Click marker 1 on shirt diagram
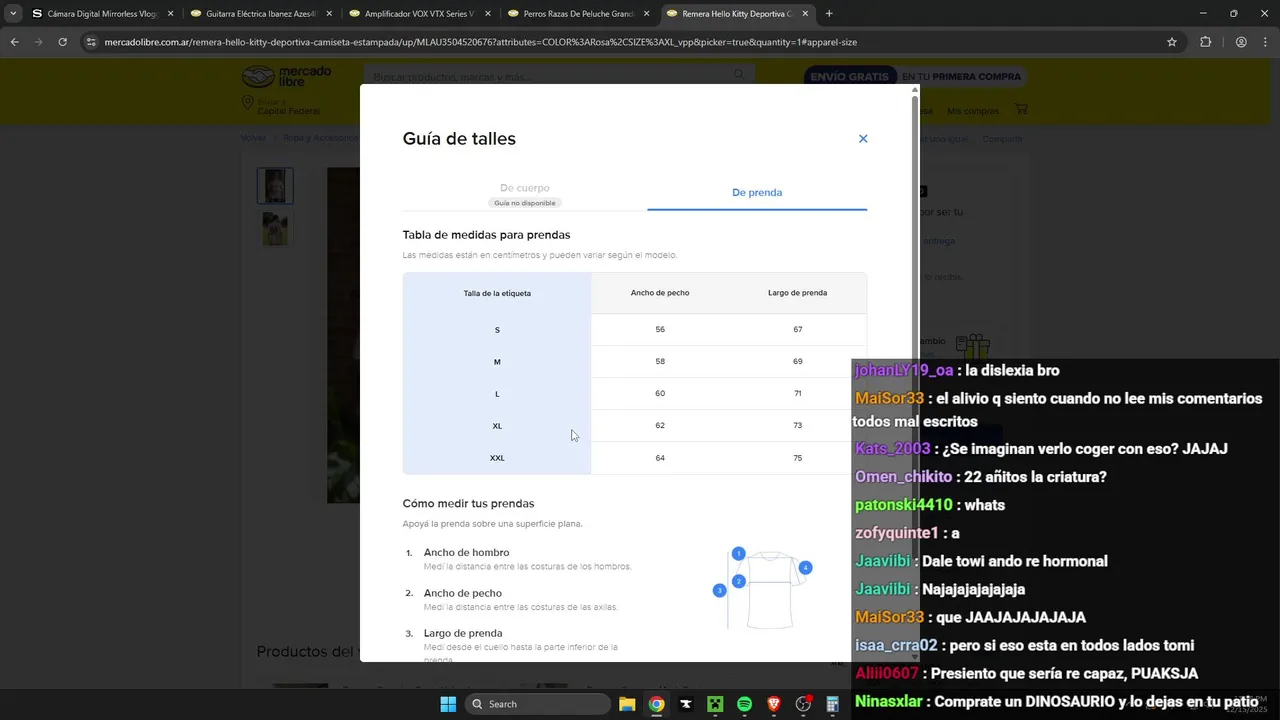Screen dimensions: 1280x720 coord(738,553)
